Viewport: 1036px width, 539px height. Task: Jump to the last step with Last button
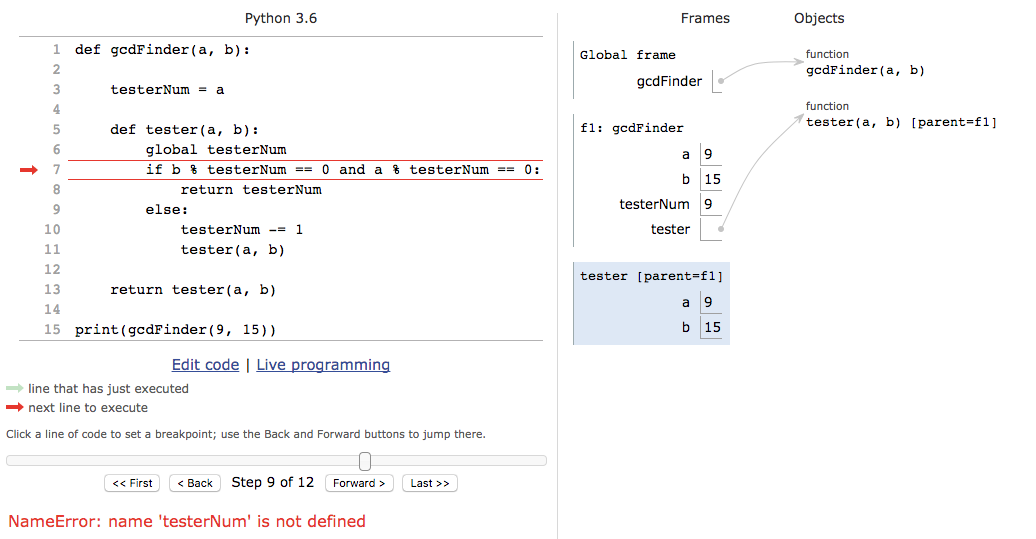[429, 483]
